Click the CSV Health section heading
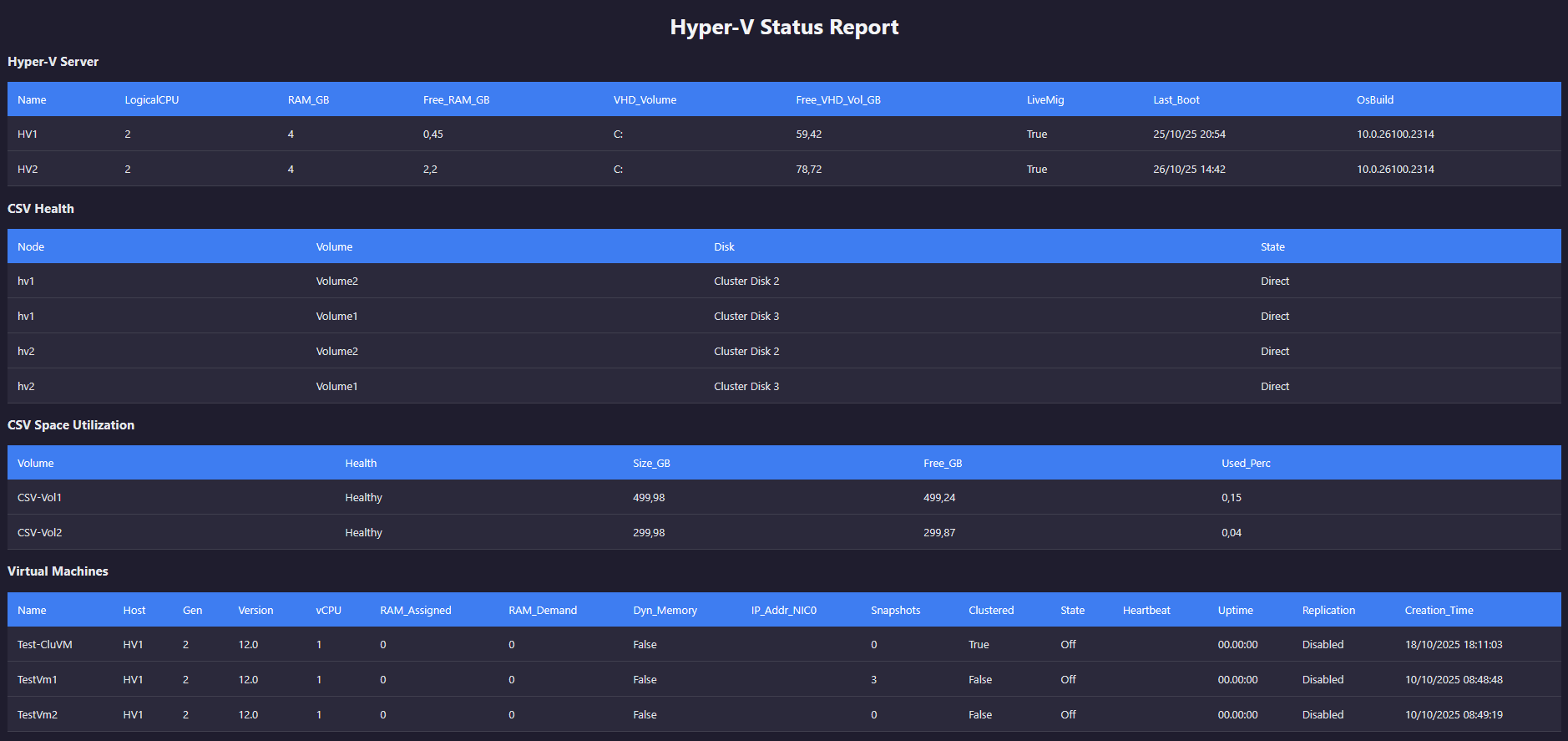1568x741 pixels. coord(41,209)
